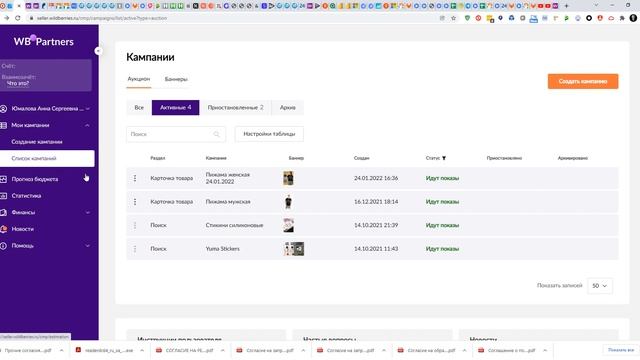
Task: Click the Помощь sidebar icon
Action: point(4,246)
